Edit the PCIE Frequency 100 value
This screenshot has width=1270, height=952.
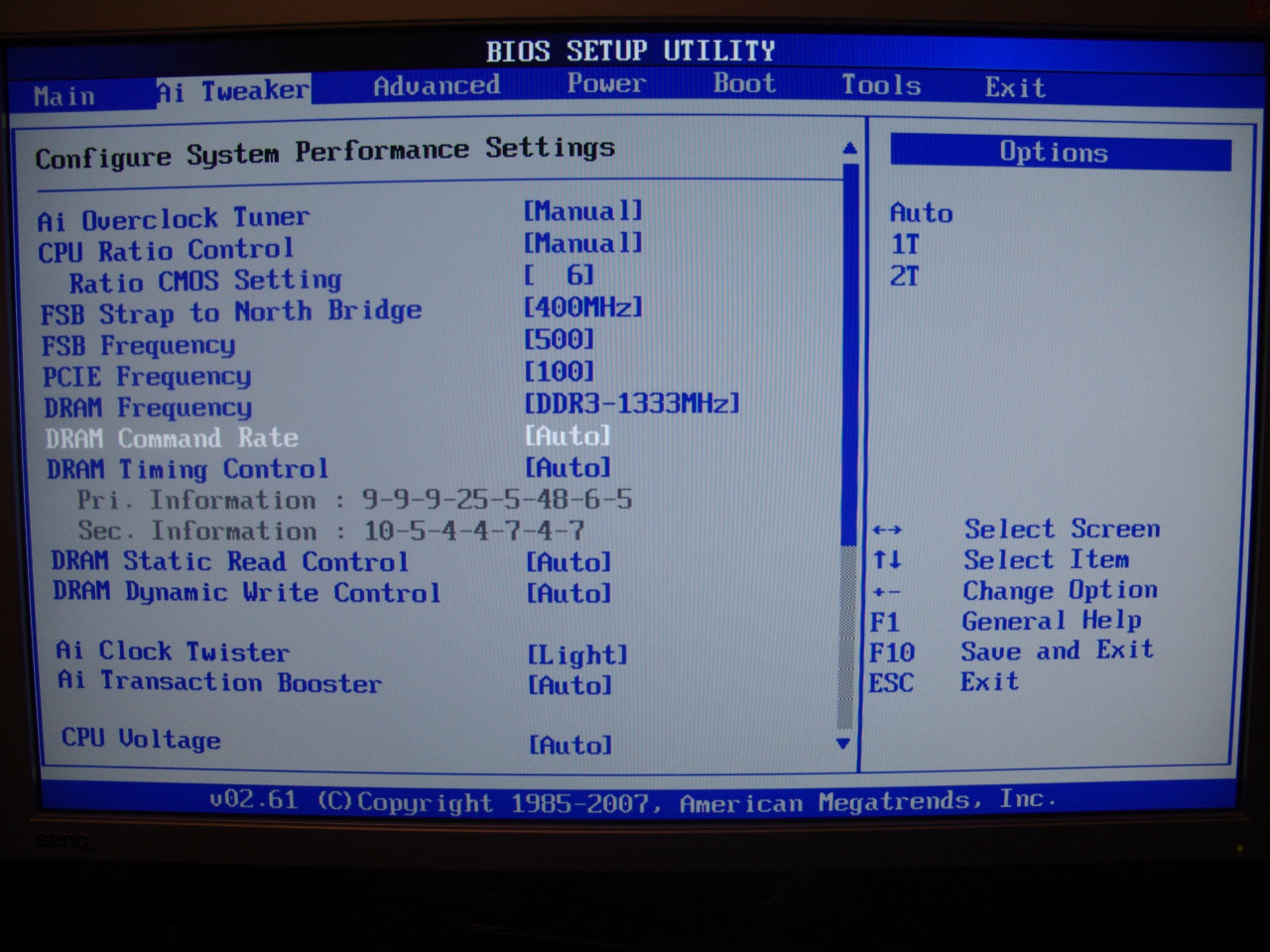(x=560, y=372)
